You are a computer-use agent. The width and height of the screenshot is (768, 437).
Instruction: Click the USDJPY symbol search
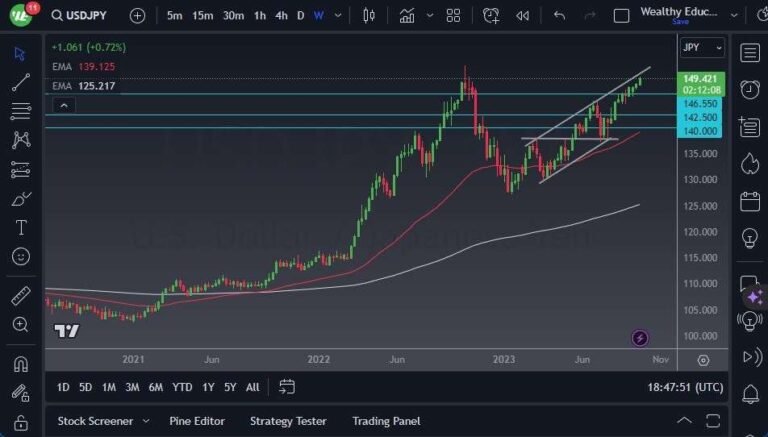tap(79, 16)
